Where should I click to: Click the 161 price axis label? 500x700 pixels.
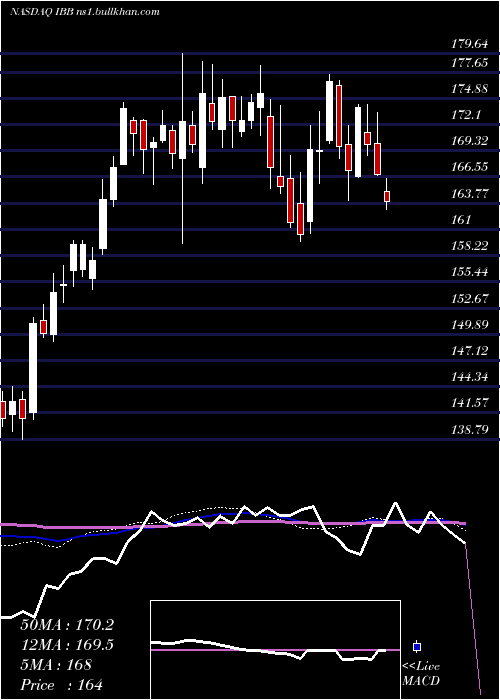(461, 220)
